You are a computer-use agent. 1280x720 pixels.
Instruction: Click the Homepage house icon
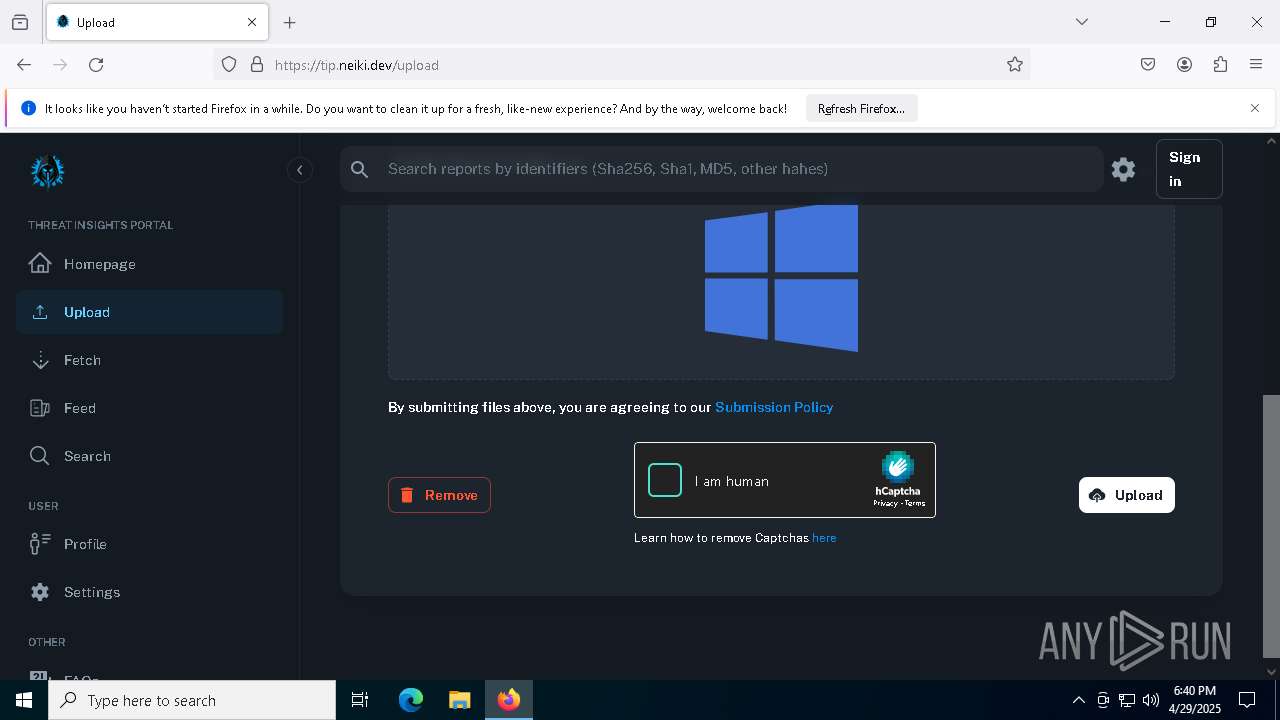click(x=40, y=264)
